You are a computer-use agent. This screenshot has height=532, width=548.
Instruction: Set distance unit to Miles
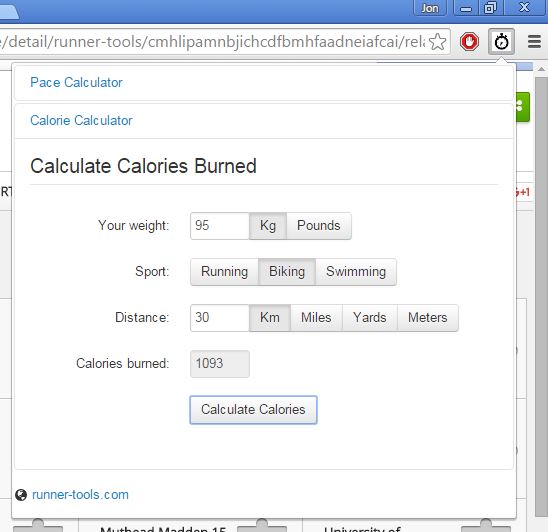tap(316, 318)
